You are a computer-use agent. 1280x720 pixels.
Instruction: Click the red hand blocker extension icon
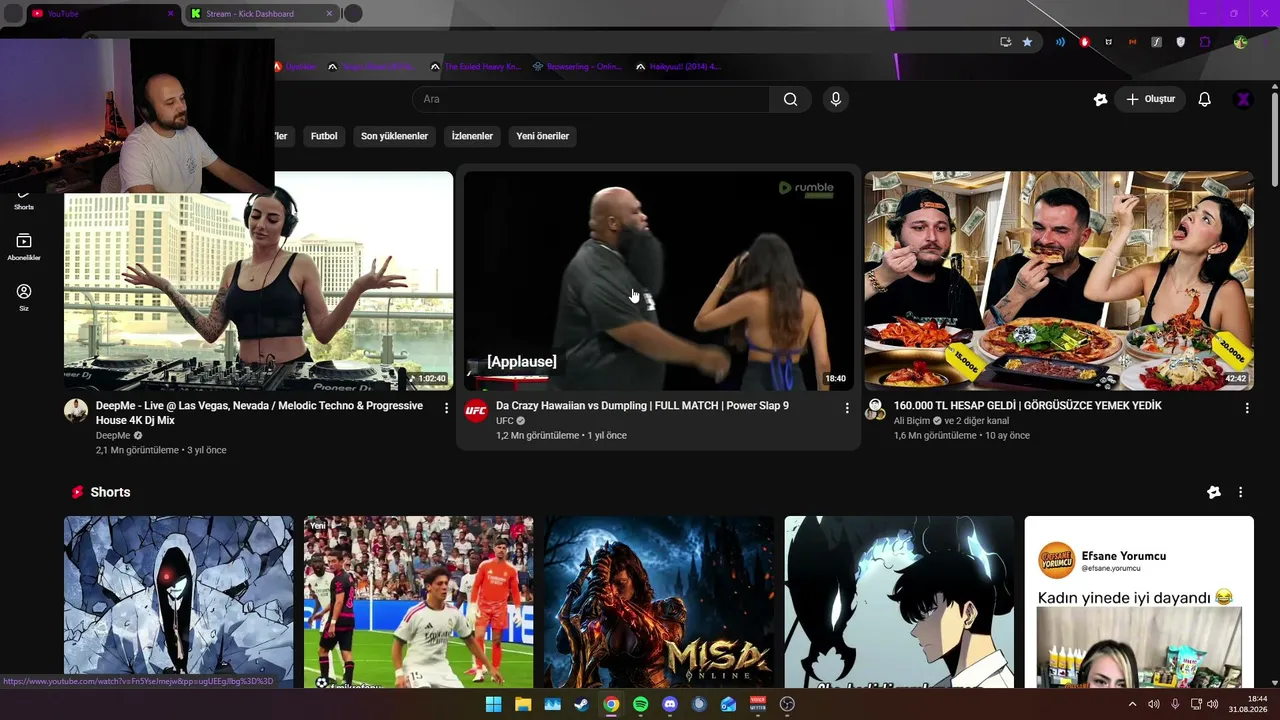(x=1085, y=42)
